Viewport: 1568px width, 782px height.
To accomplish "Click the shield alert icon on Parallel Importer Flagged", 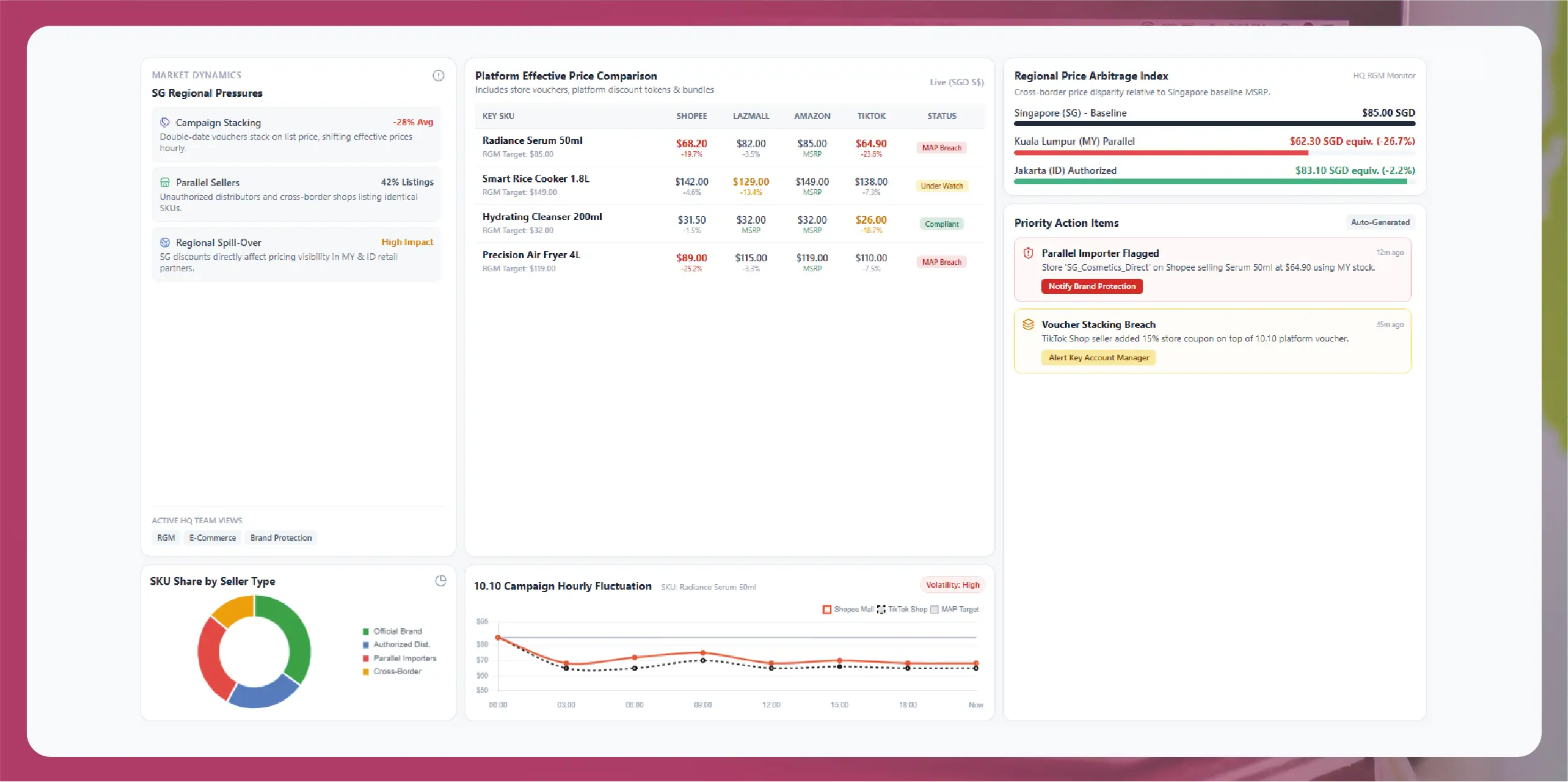I will [1028, 253].
